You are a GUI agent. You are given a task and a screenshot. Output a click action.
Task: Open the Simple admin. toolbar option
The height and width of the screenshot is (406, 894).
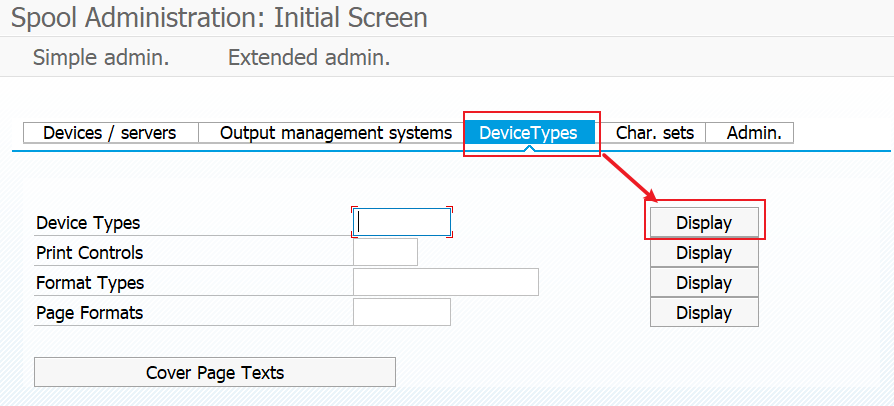[x=101, y=58]
